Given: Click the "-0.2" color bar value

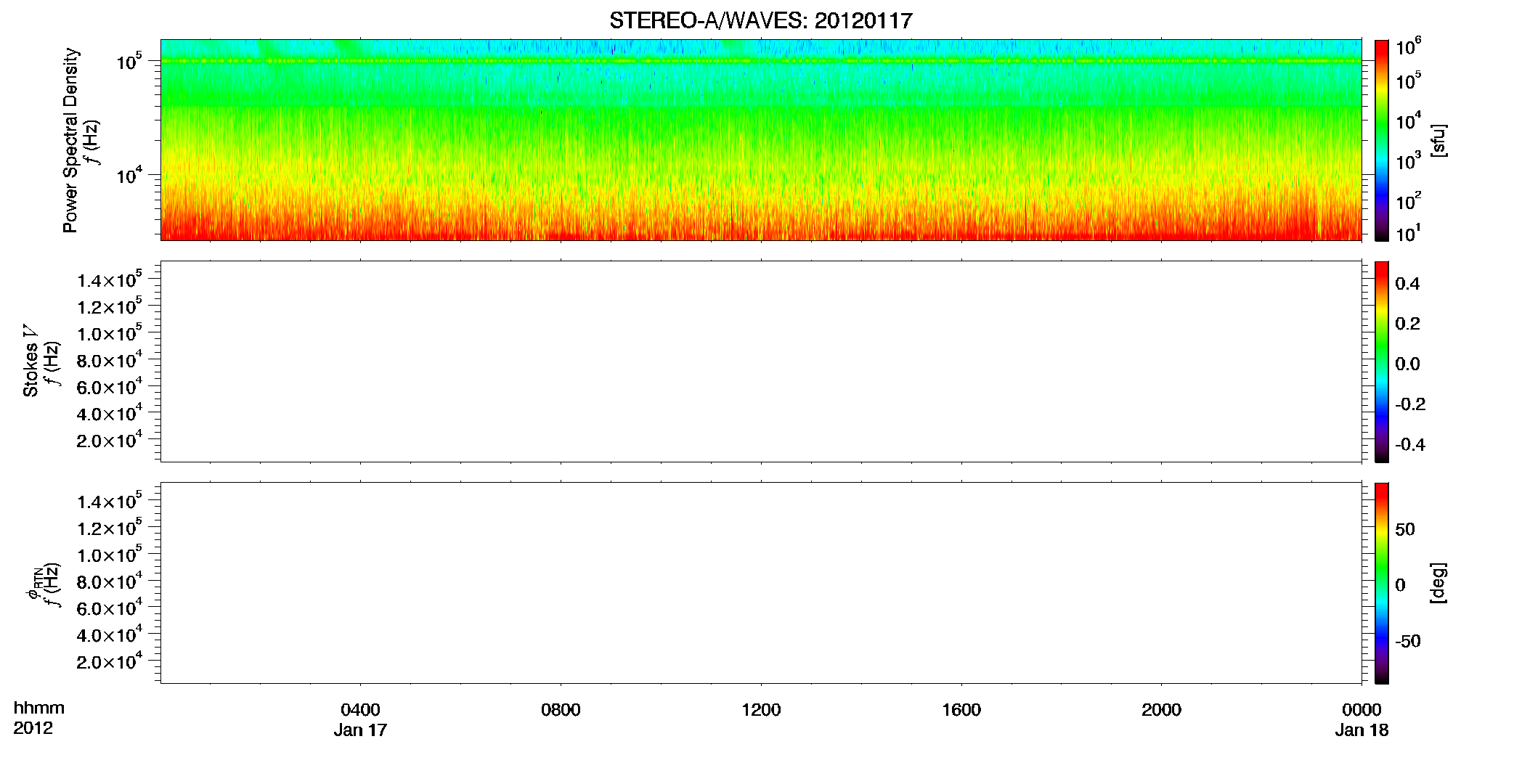Looking at the screenshot, I should (1410, 404).
